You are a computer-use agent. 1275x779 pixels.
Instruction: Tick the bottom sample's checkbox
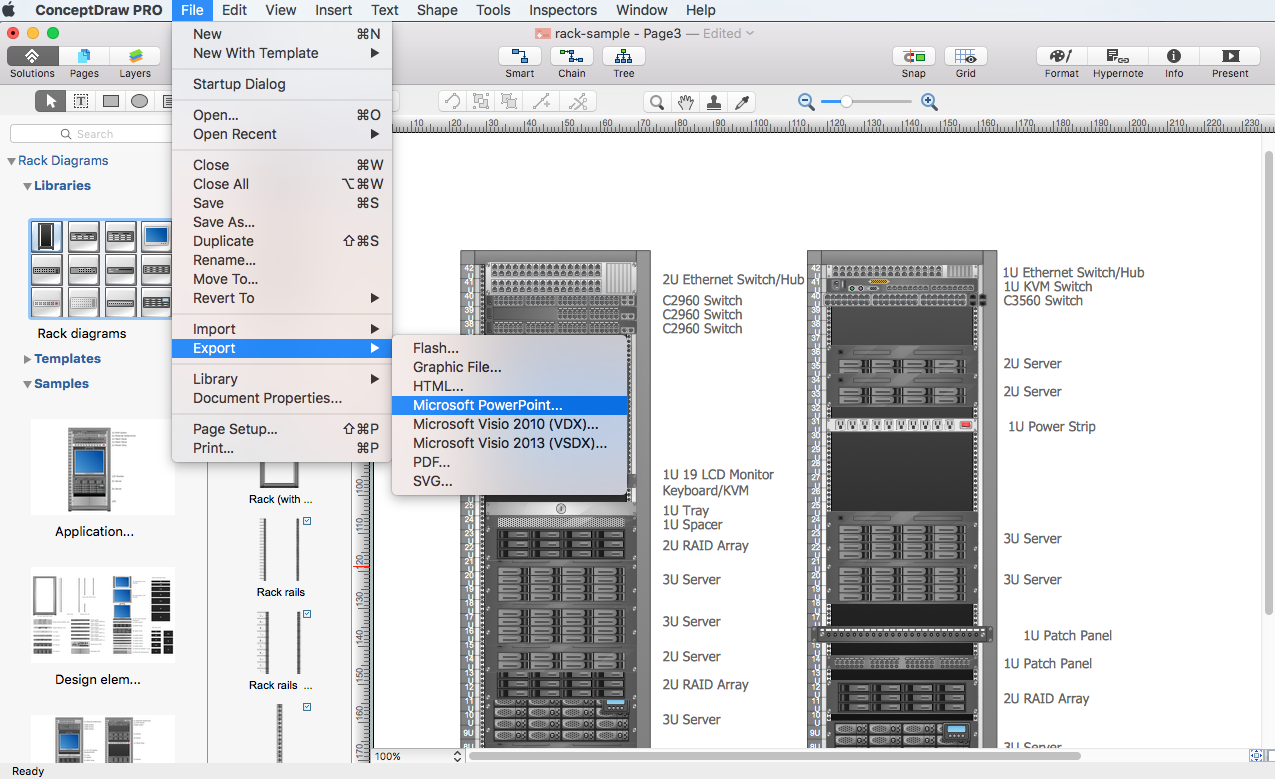pyautogui.click(x=307, y=707)
